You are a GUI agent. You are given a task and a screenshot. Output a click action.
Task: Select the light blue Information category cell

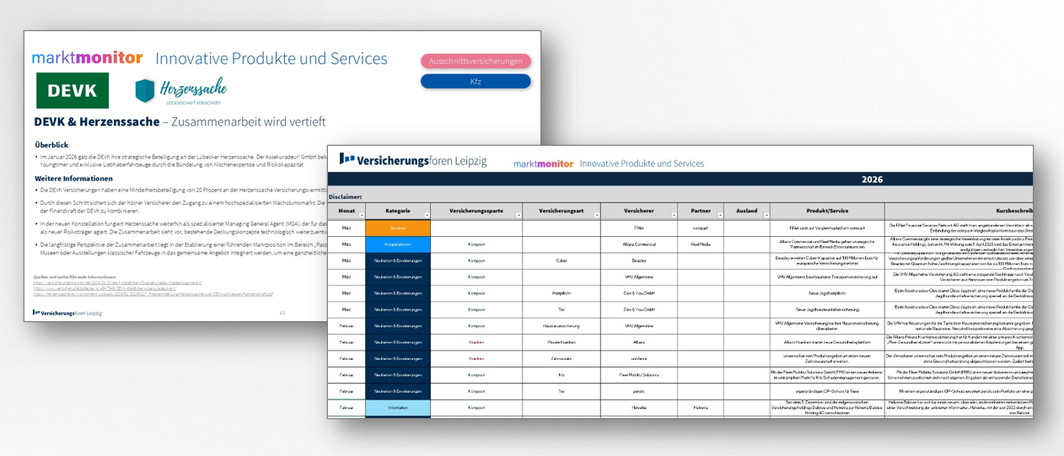click(x=398, y=408)
